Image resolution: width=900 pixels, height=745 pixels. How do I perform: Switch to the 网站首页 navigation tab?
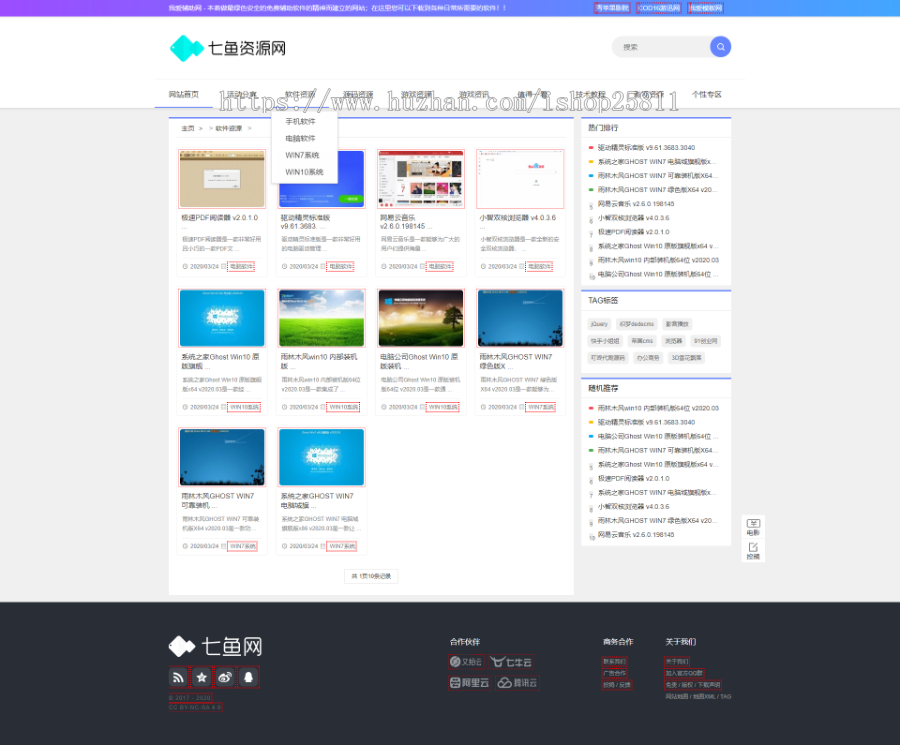[x=184, y=94]
